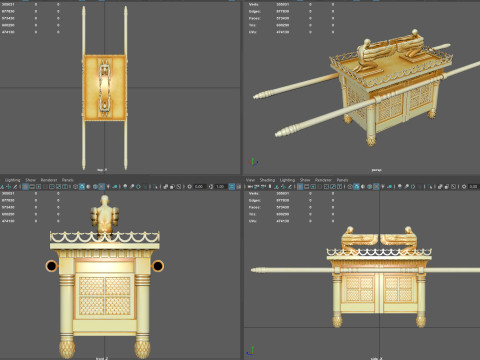Toggle motion blur in side view toolbar
The height and width of the screenshot is (360, 480).
(x=407, y=187)
